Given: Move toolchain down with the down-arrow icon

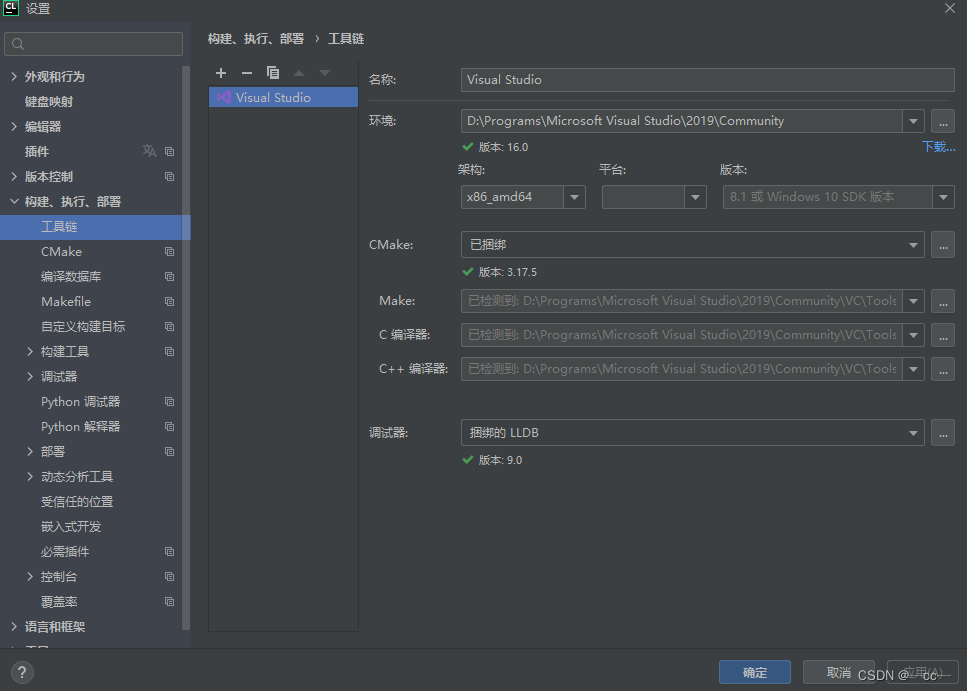Looking at the screenshot, I should click(x=324, y=72).
